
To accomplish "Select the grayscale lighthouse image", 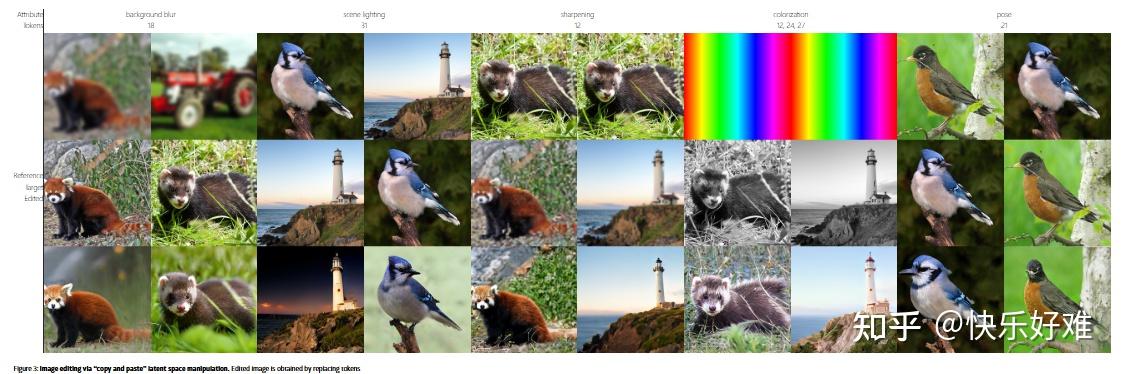I will pos(844,193).
